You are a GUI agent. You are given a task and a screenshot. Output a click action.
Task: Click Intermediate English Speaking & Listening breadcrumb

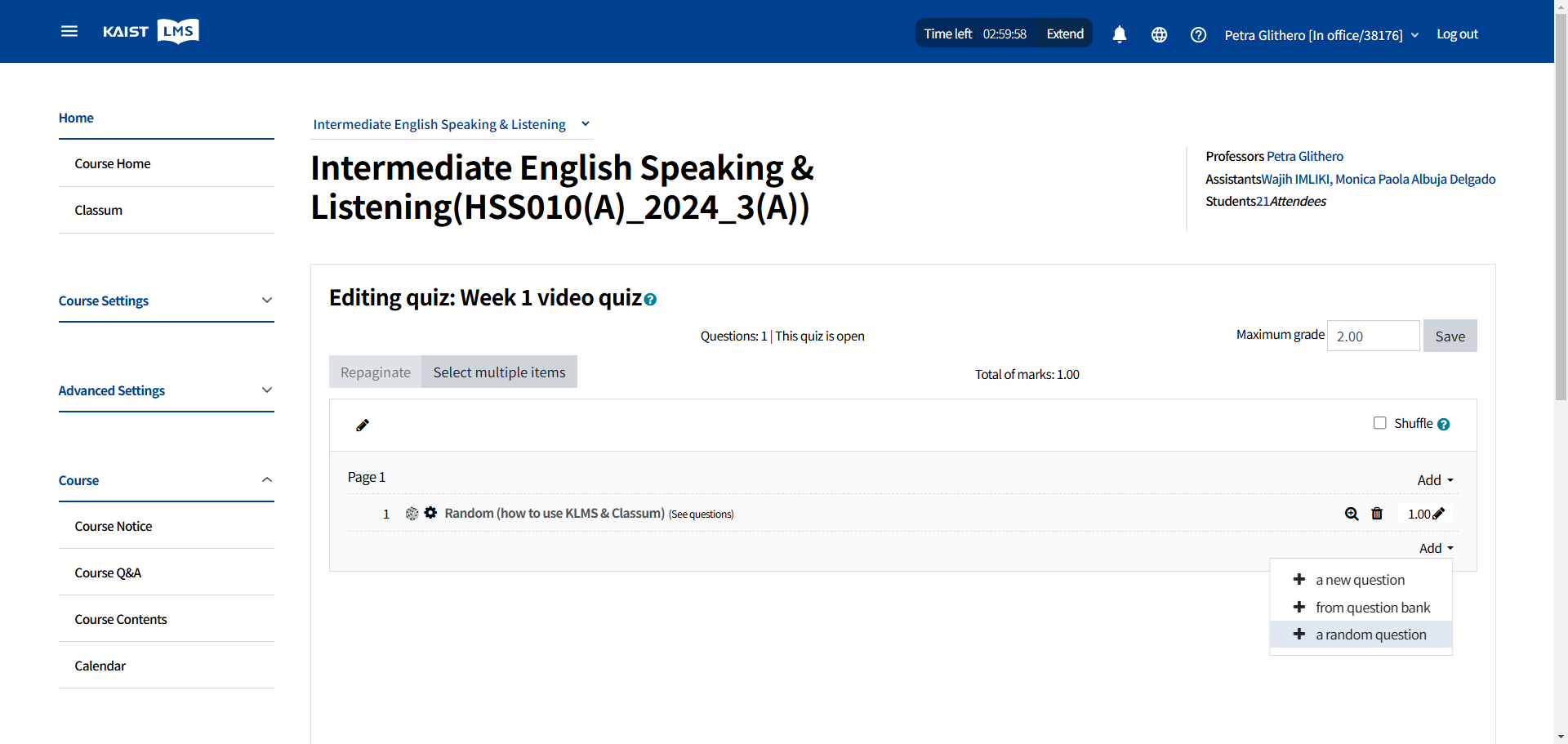click(439, 124)
